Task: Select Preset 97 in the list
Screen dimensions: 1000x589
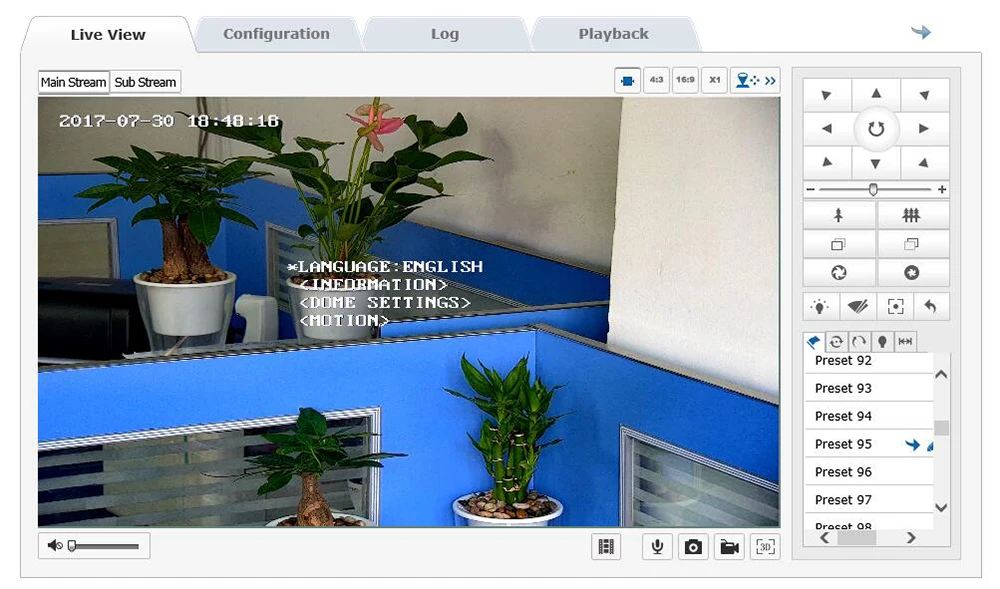Action: [869, 500]
